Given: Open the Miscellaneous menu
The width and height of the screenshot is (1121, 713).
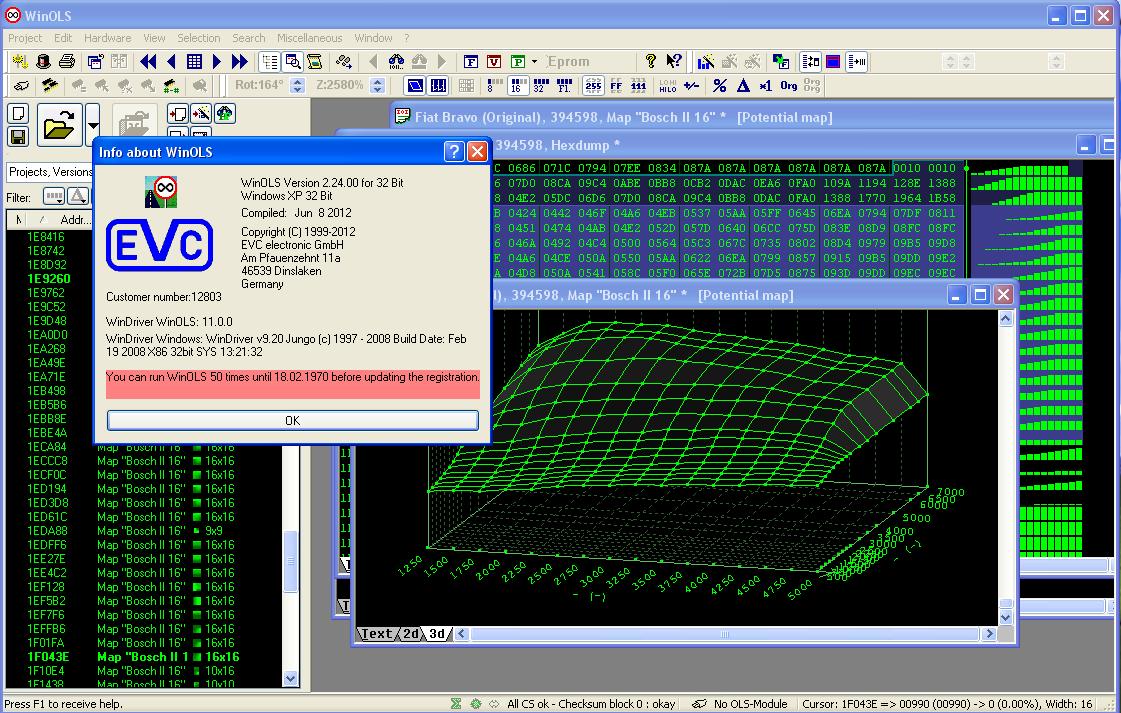Looking at the screenshot, I should [x=310, y=38].
